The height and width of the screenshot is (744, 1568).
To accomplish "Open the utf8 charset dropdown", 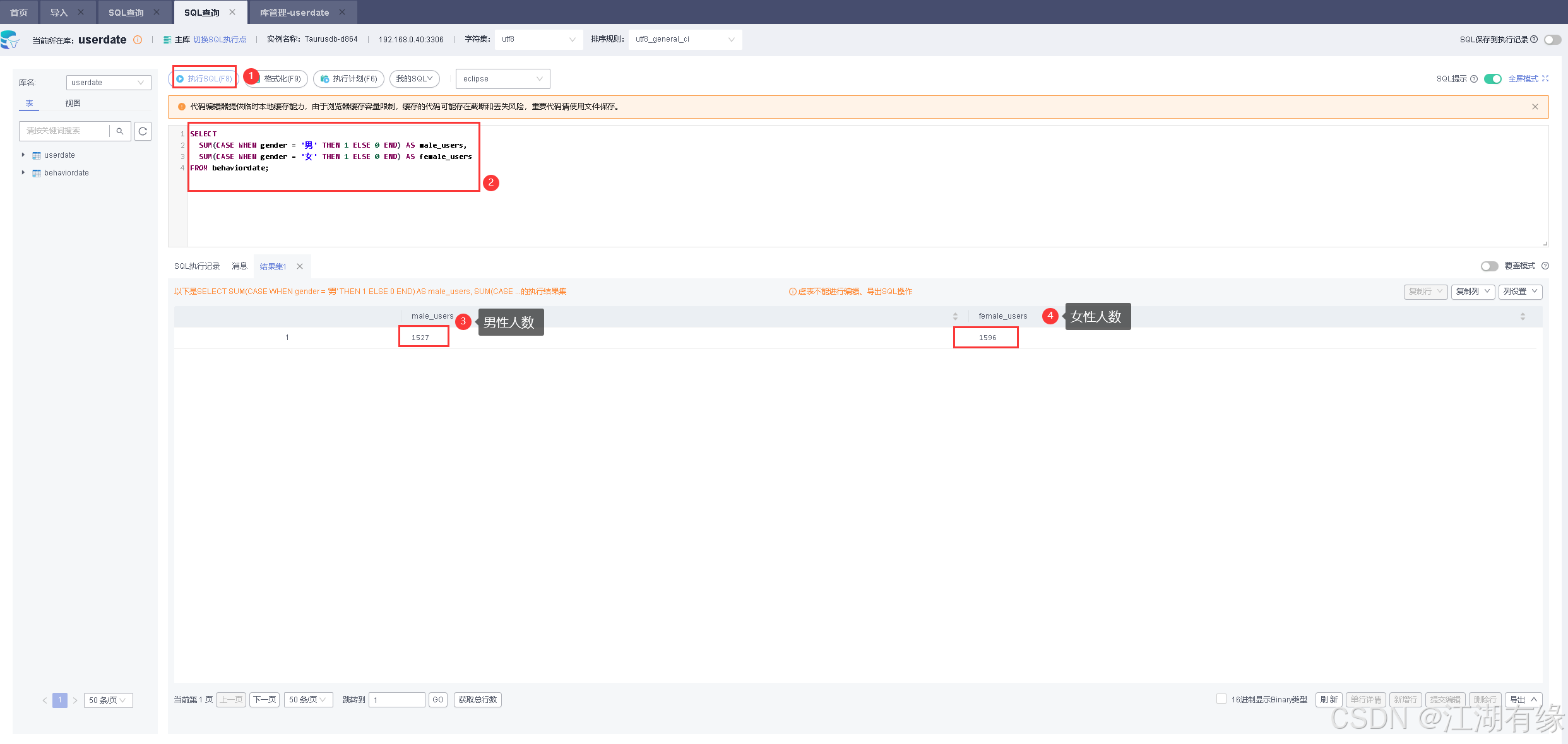I will coord(538,39).
